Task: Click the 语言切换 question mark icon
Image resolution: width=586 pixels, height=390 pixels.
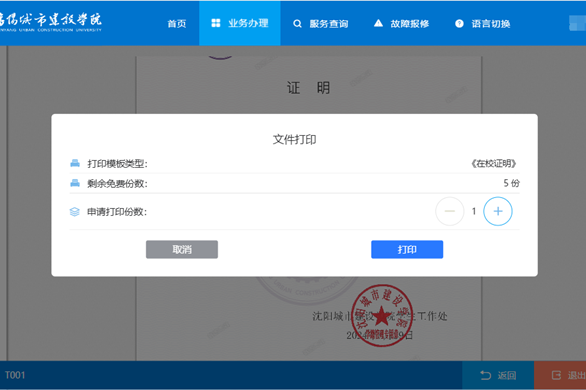Action: [x=459, y=24]
